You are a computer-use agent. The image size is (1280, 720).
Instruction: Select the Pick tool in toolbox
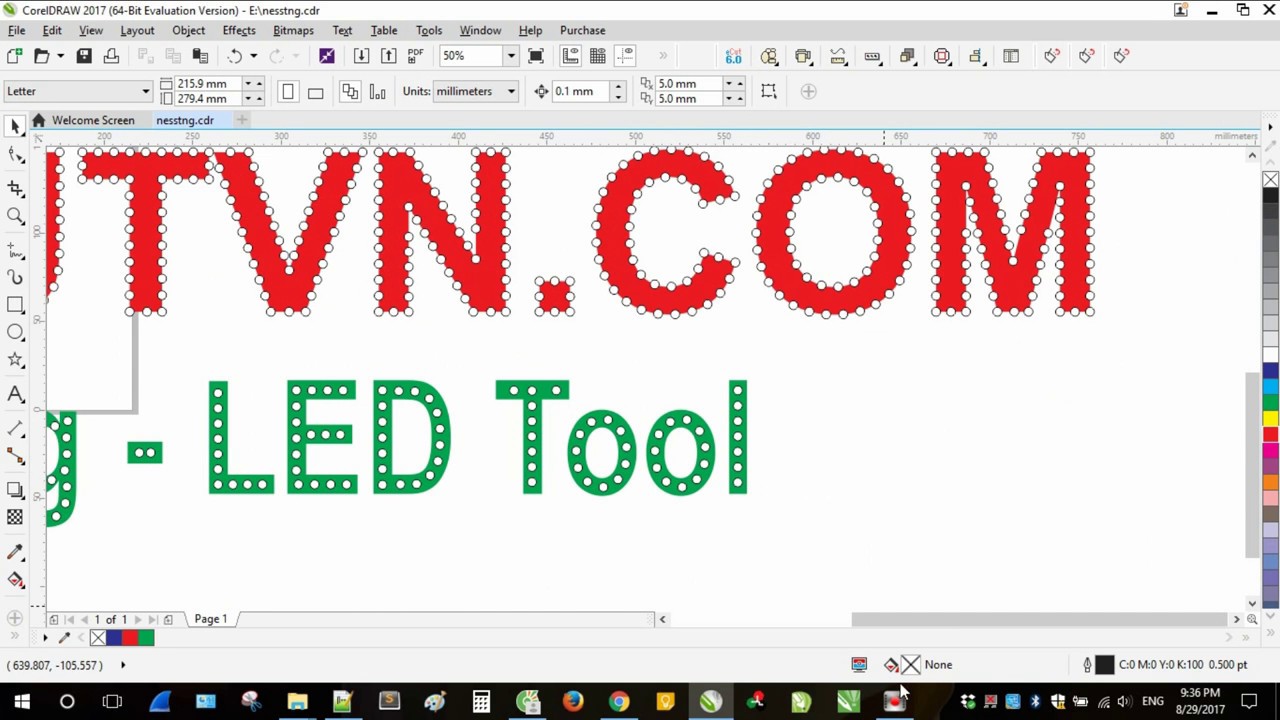[15, 126]
